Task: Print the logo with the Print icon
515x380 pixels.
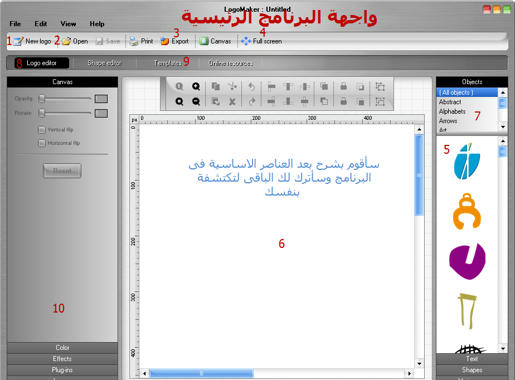Action: pos(134,41)
